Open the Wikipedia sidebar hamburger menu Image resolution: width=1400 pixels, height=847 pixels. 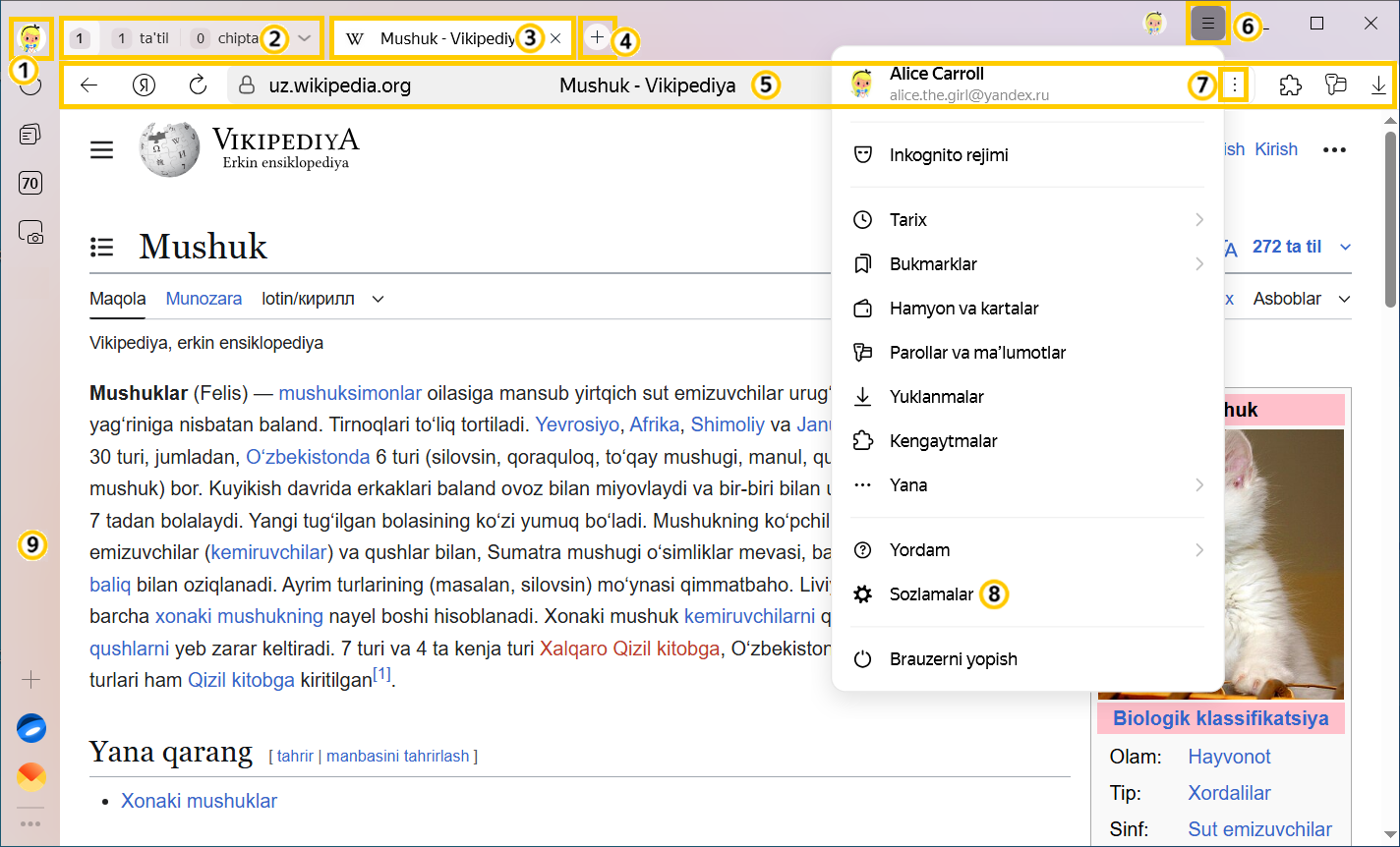102,149
